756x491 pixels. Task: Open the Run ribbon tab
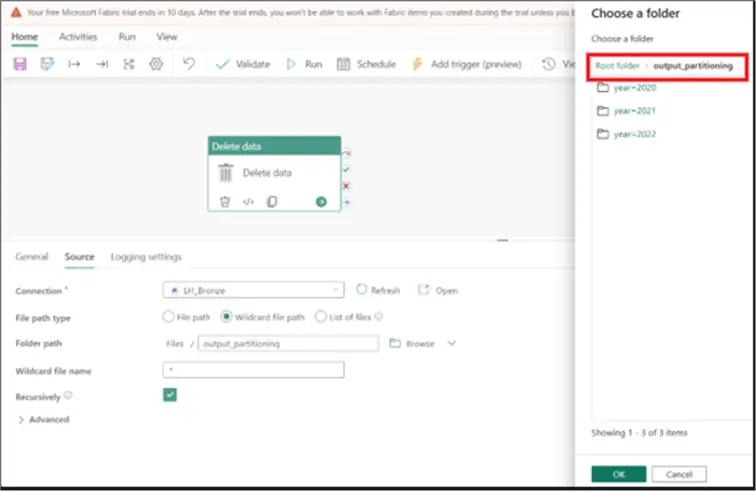point(127,37)
